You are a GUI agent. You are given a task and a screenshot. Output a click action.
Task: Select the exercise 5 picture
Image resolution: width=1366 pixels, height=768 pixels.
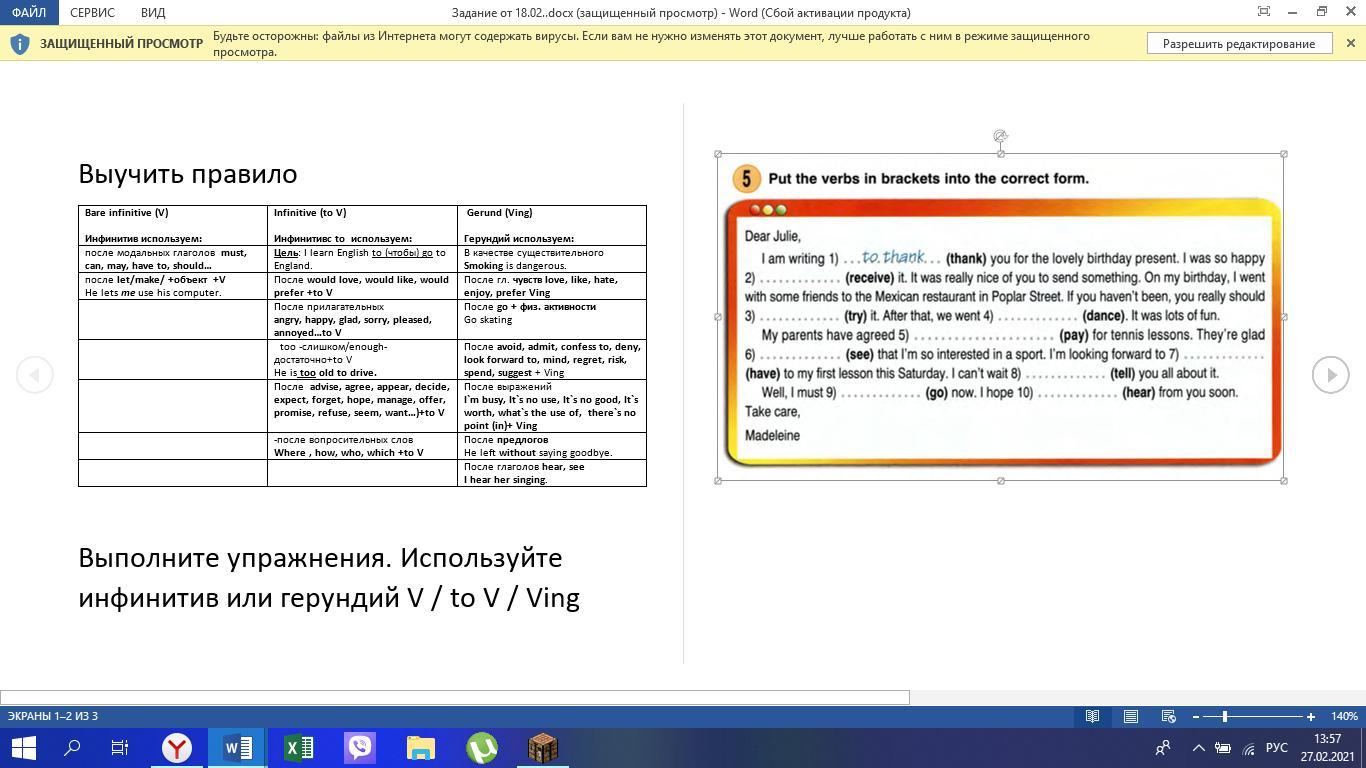[x=1001, y=317]
